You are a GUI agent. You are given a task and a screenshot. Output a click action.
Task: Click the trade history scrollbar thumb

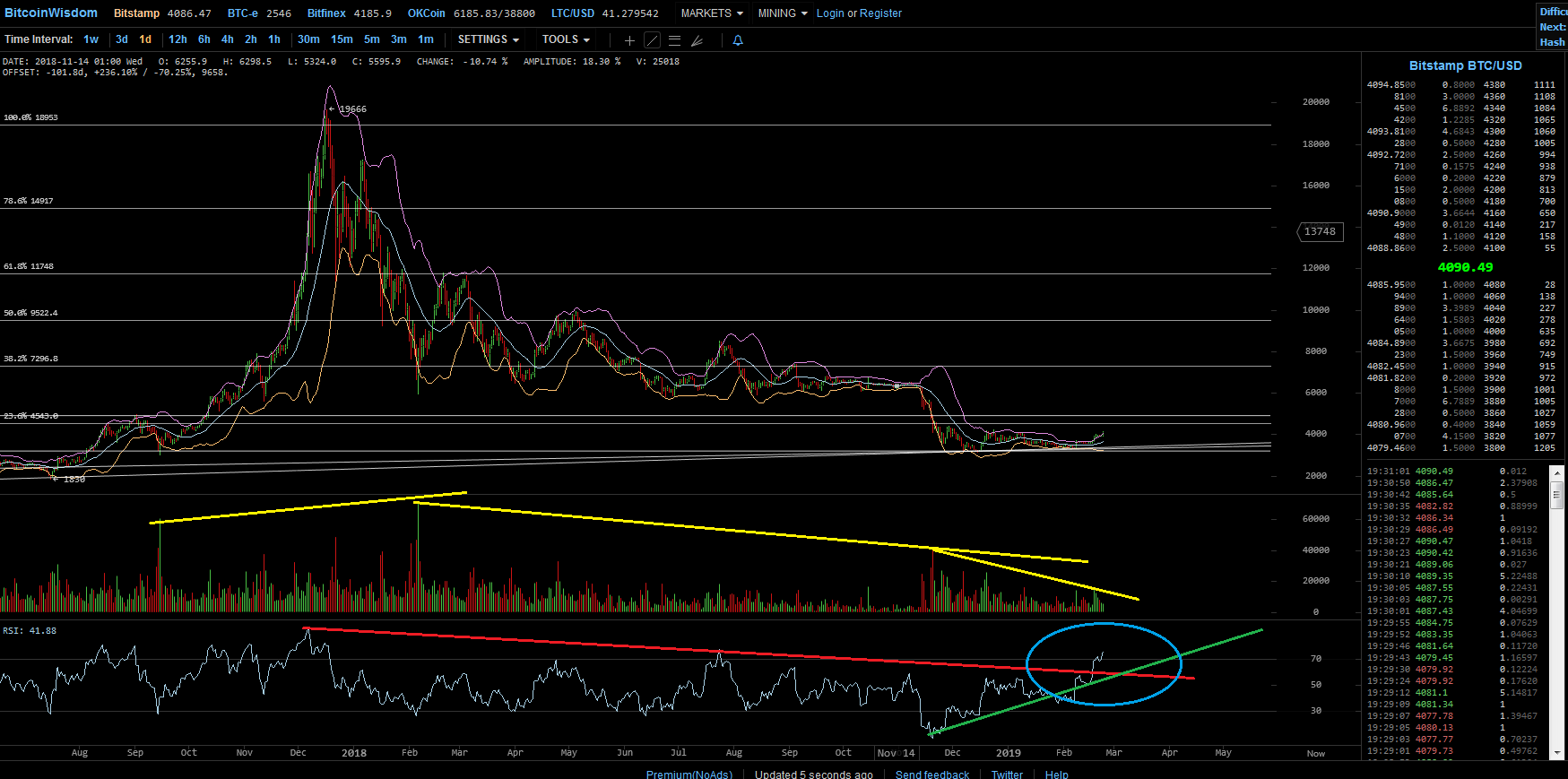click(1557, 495)
